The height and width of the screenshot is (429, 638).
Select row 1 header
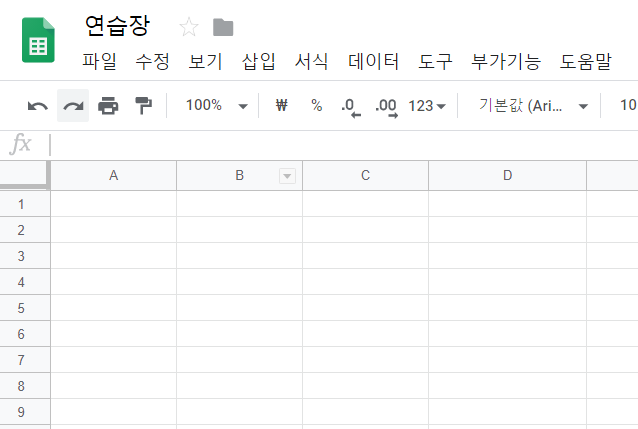(25, 204)
